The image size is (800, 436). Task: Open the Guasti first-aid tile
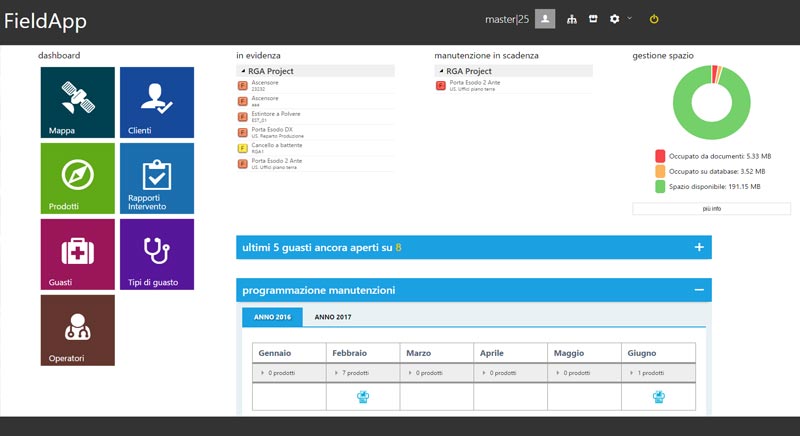coord(77,254)
